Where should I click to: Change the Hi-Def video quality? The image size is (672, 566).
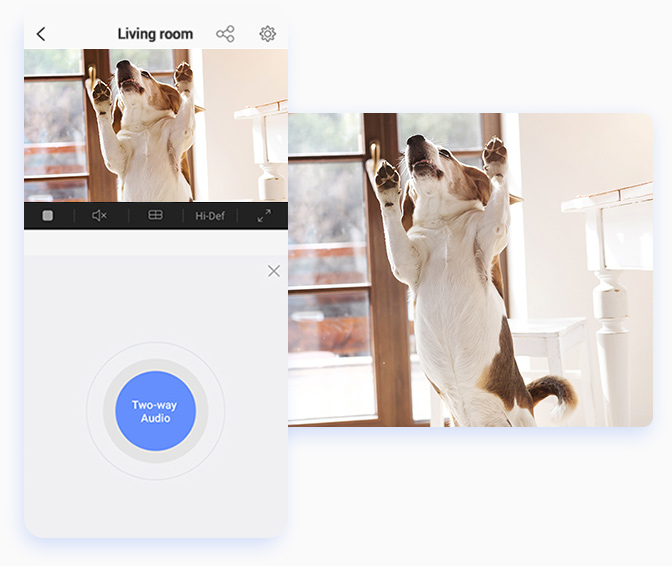coord(210,216)
